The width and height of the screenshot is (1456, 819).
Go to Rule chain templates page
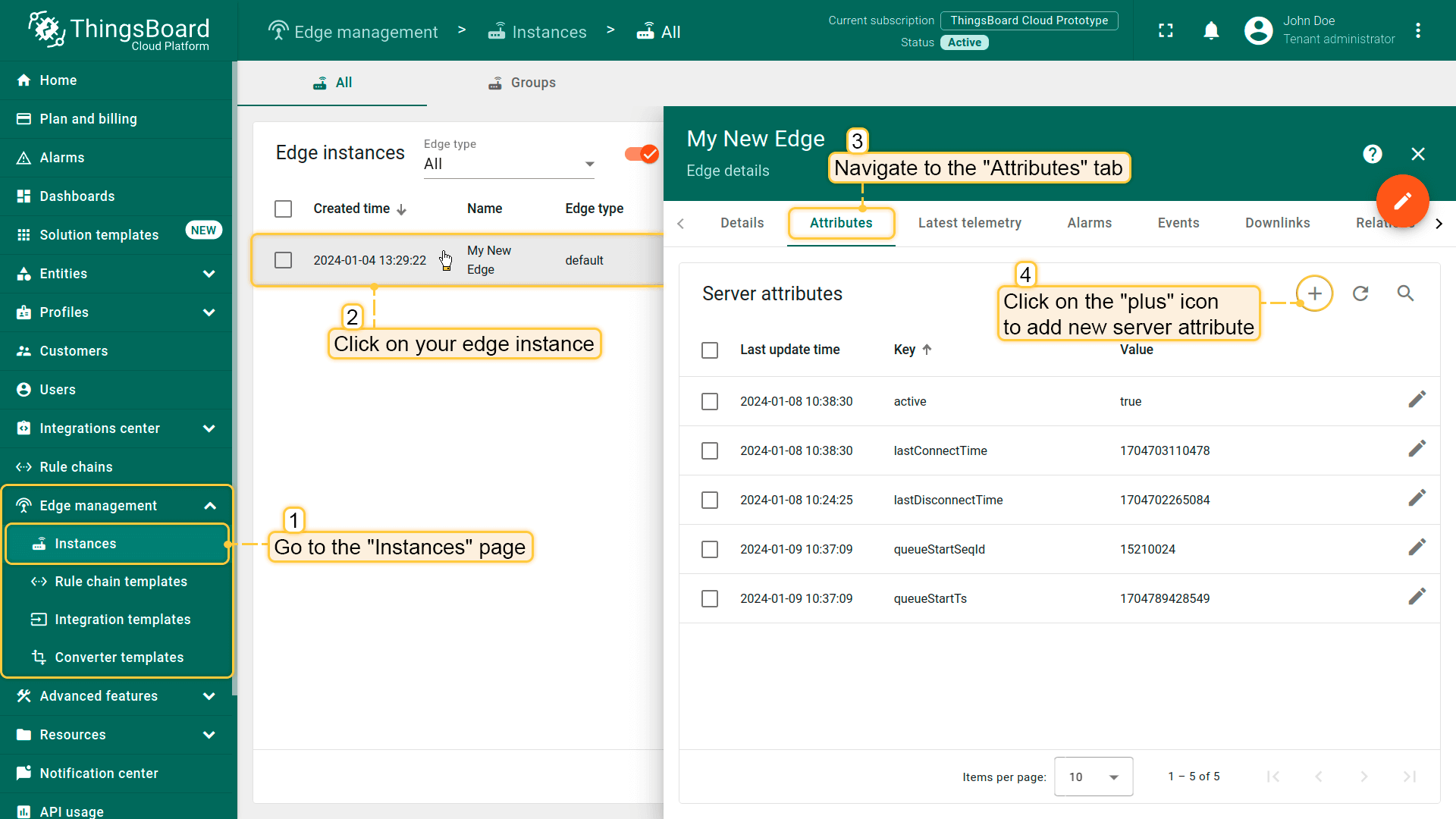121,582
